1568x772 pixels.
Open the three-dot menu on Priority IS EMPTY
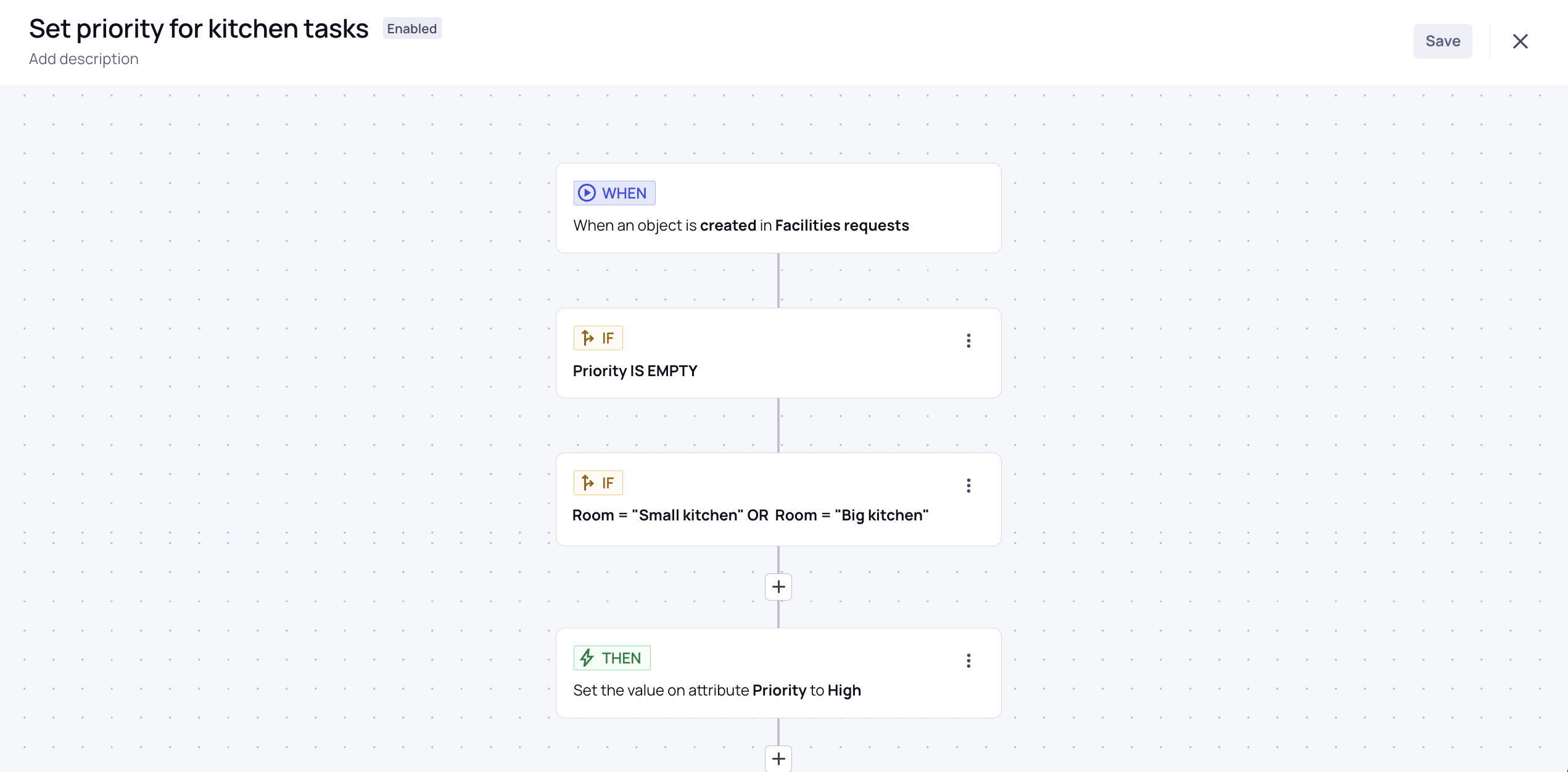tap(968, 340)
